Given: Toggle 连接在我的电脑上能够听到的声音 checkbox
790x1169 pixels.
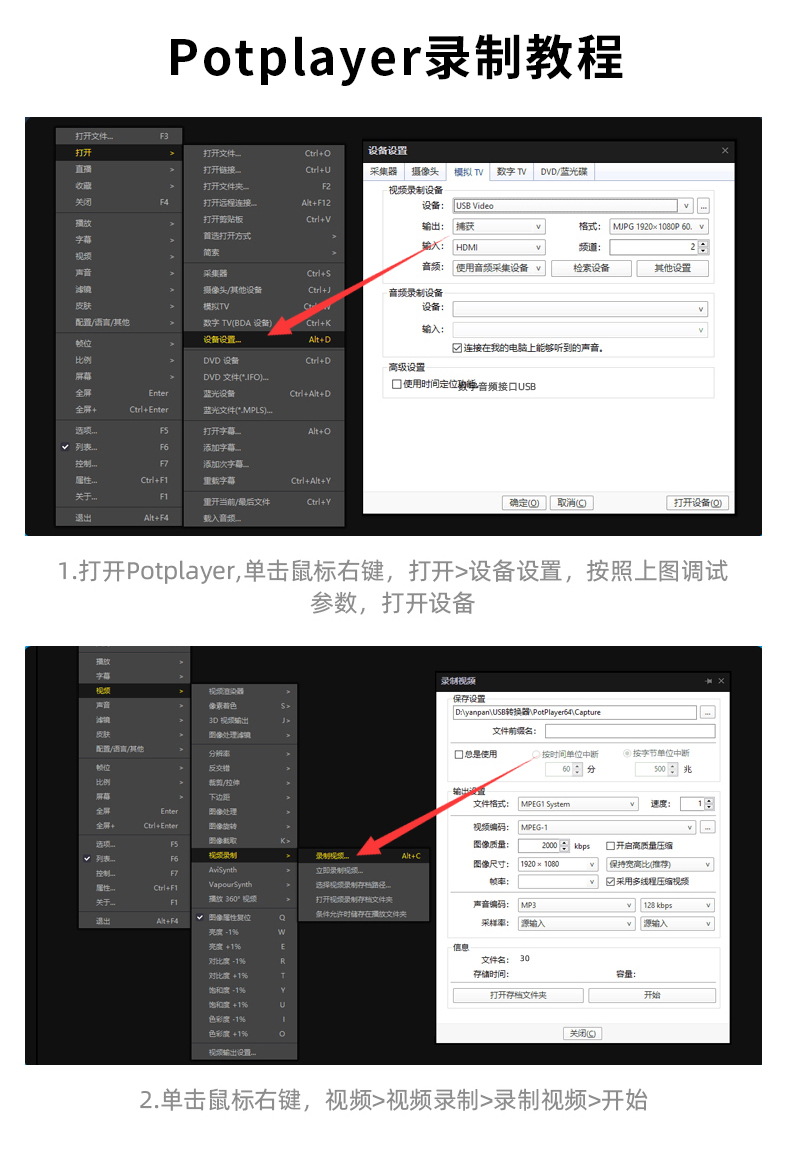Looking at the screenshot, I should pos(457,348).
